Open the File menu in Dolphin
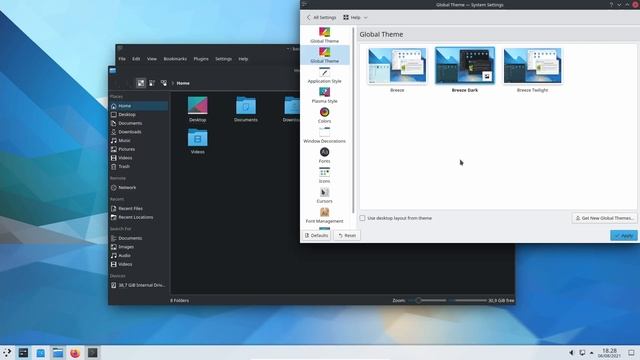640x360 pixels. 122,59
